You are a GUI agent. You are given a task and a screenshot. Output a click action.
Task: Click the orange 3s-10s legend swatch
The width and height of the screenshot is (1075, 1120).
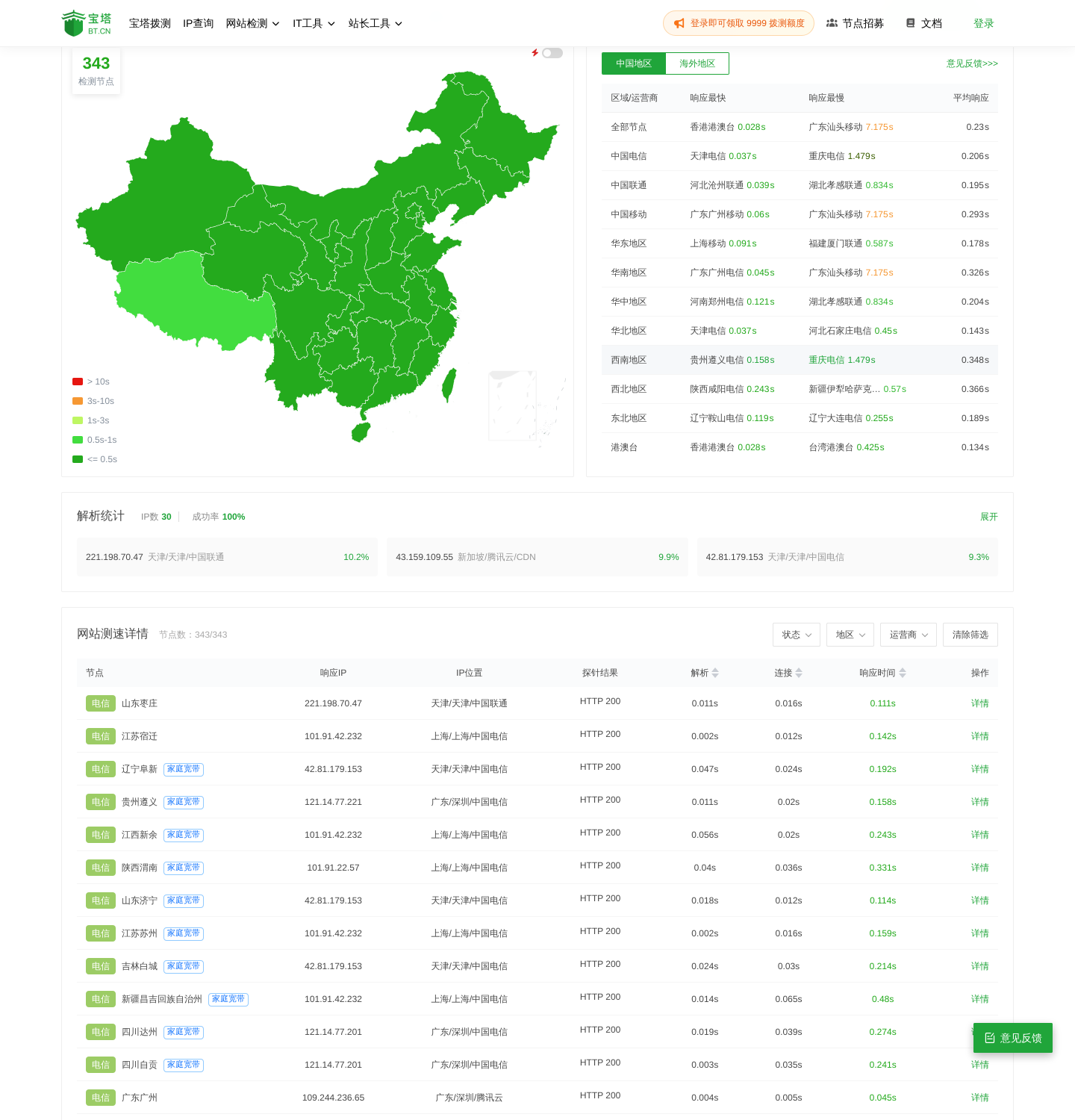coord(78,401)
